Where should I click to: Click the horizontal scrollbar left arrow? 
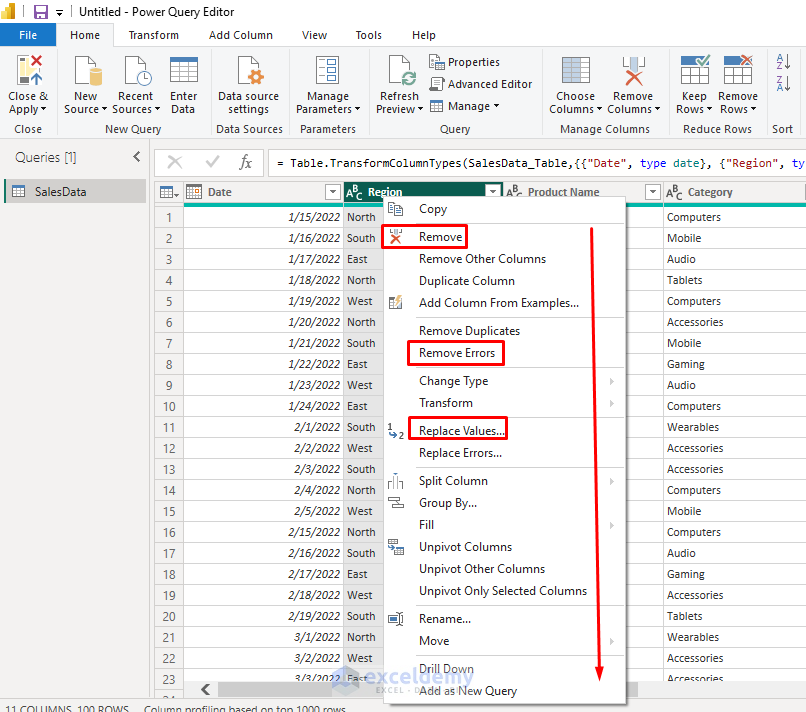coord(206,689)
